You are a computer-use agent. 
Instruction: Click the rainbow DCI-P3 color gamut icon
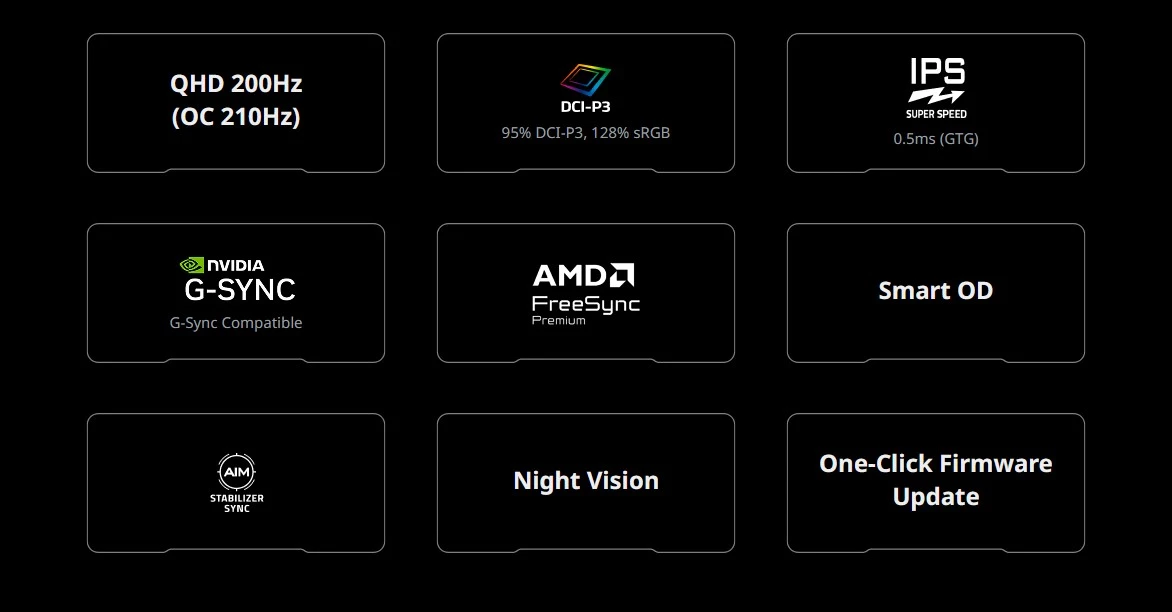pos(585,80)
